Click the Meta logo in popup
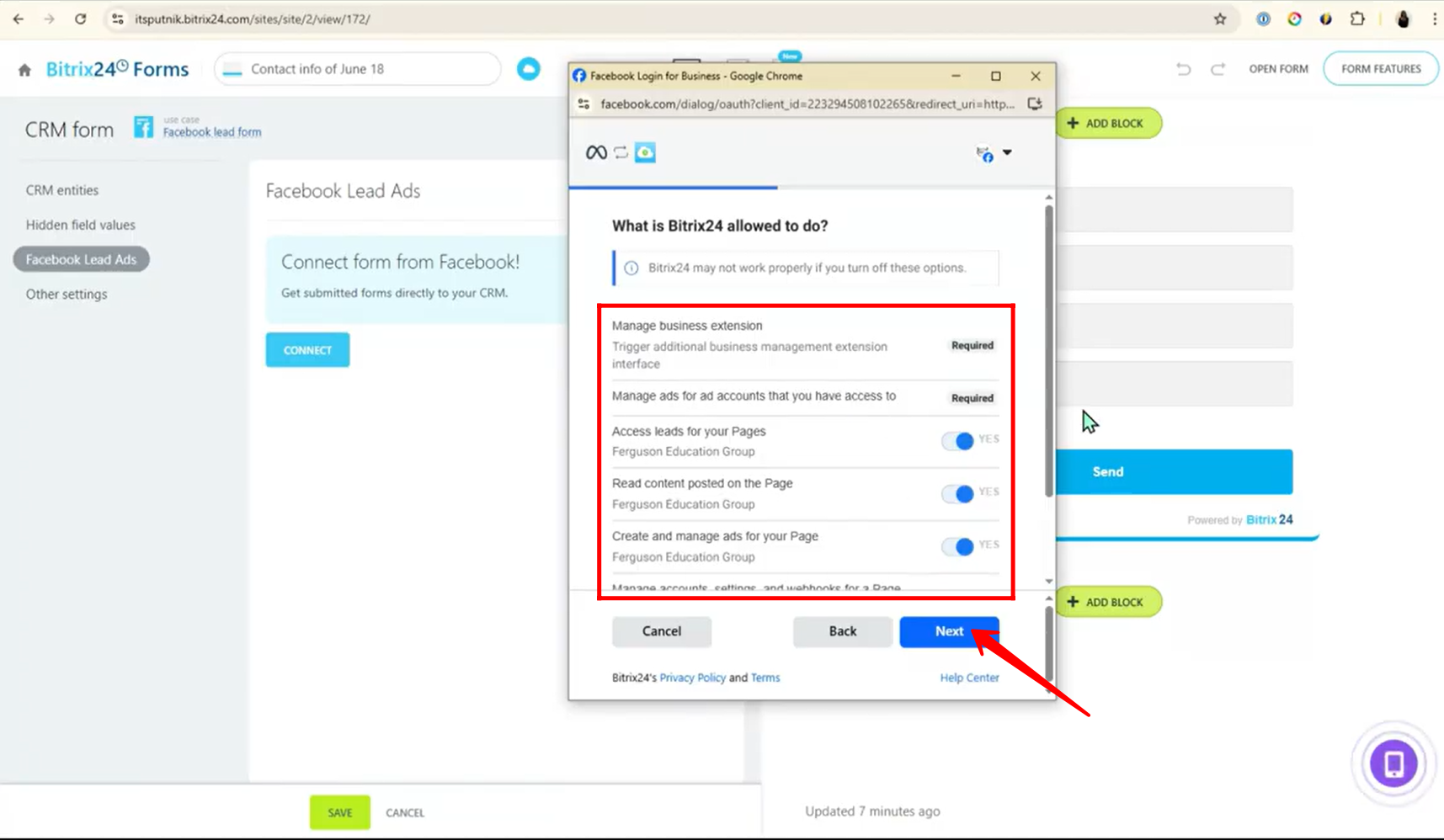1444x840 pixels. coord(596,152)
